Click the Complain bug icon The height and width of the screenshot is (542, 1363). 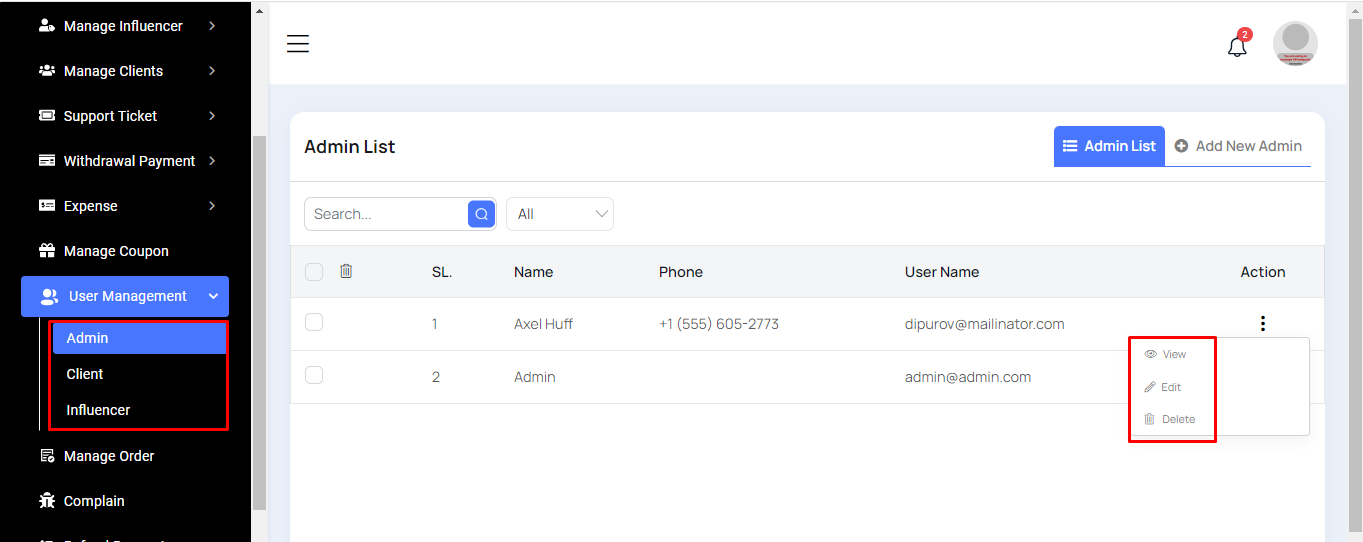tap(47, 501)
